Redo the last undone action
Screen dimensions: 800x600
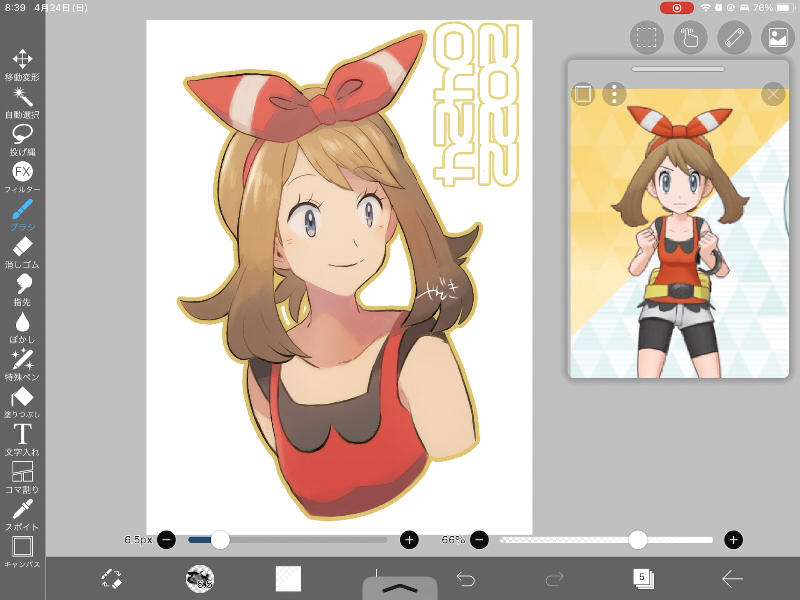pyautogui.click(x=554, y=579)
